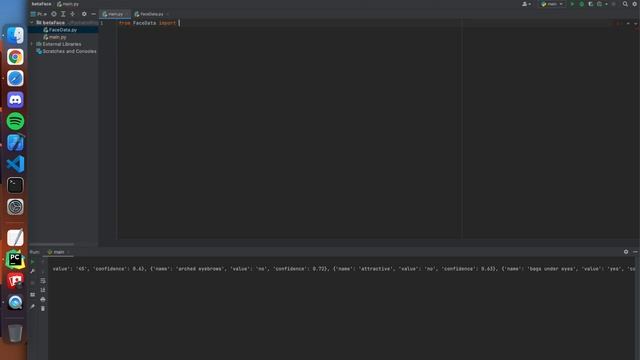Open project view options gear
The height and width of the screenshot is (360, 640).
click(x=84, y=14)
